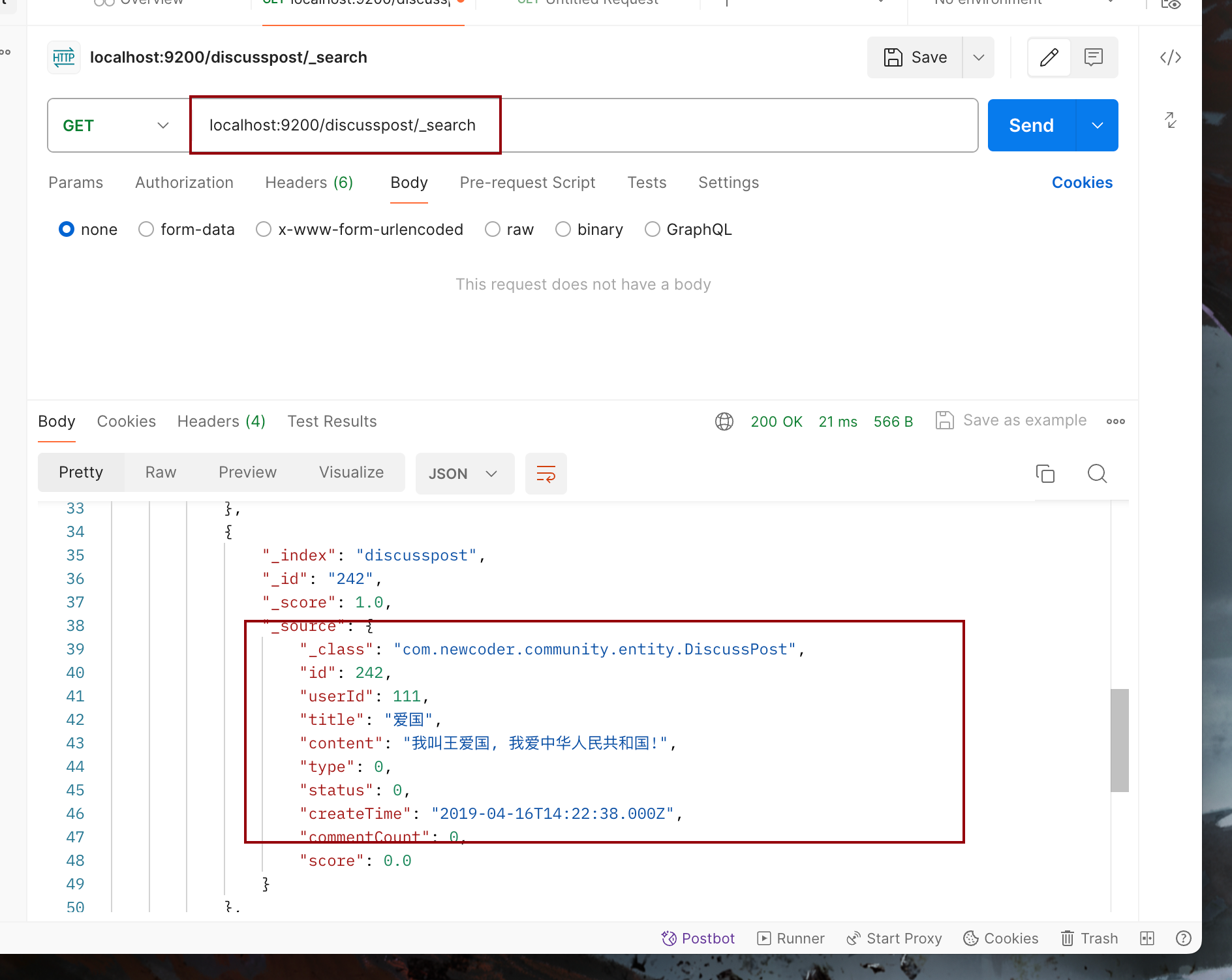Copy response with the copy icon
Viewport: 1232px width, 980px height.
tap(1045, 474)
